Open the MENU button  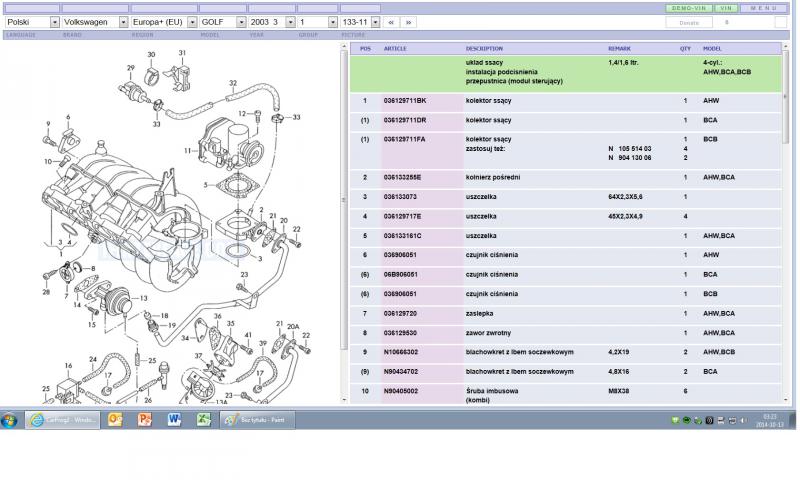pos(763,8)
